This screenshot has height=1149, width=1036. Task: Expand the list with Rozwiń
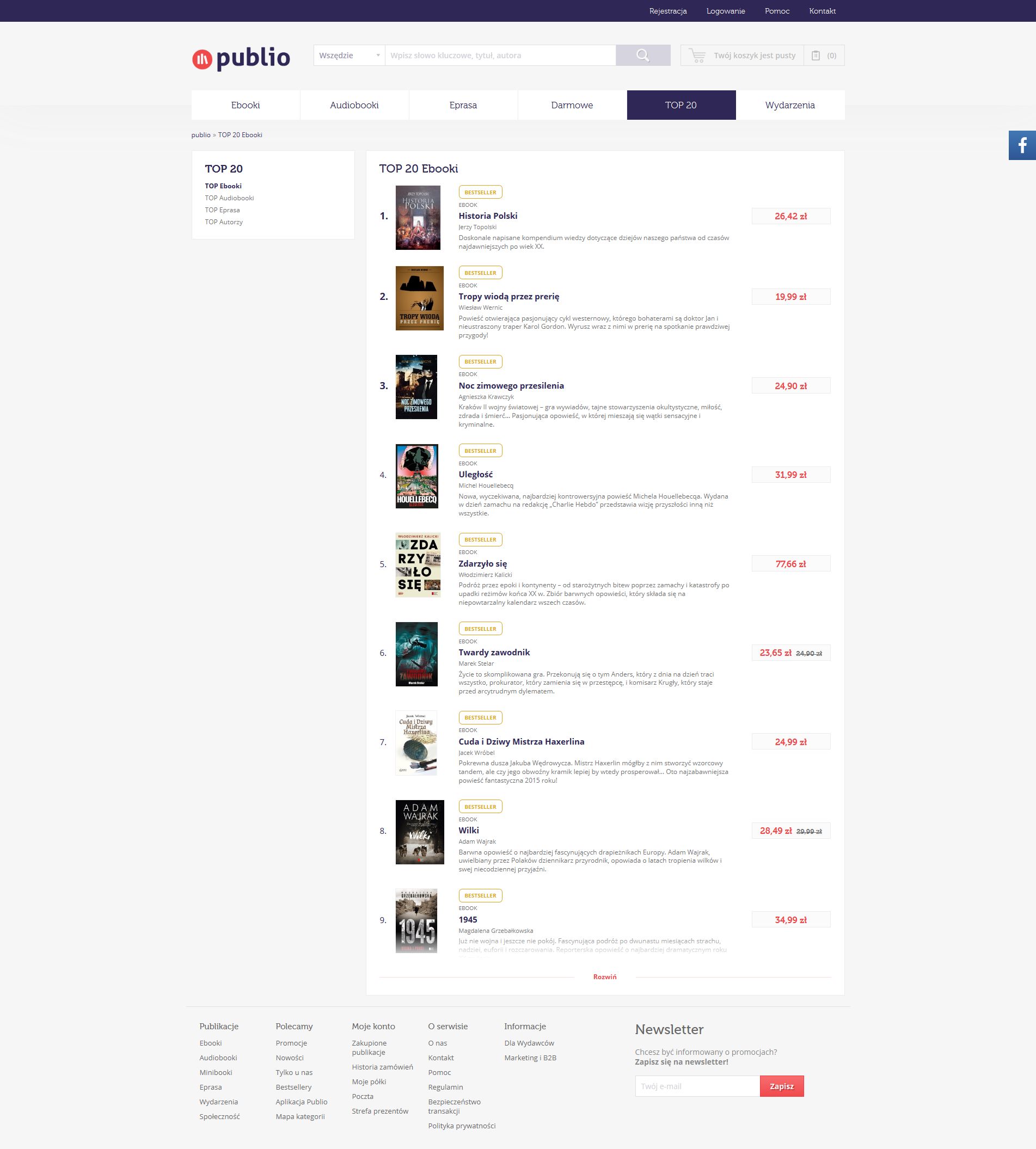point(604,976)
